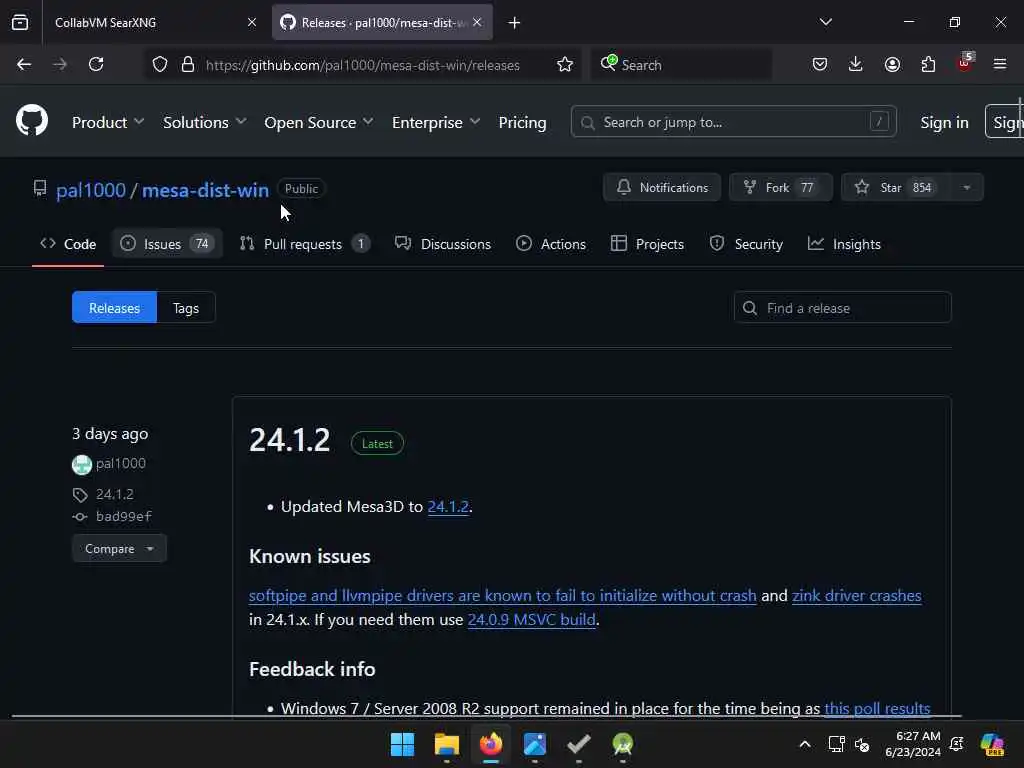This screenshot has height=768, width=1024.
Task: Expand the Enterprise menu
Action: (x=436, y=122)
